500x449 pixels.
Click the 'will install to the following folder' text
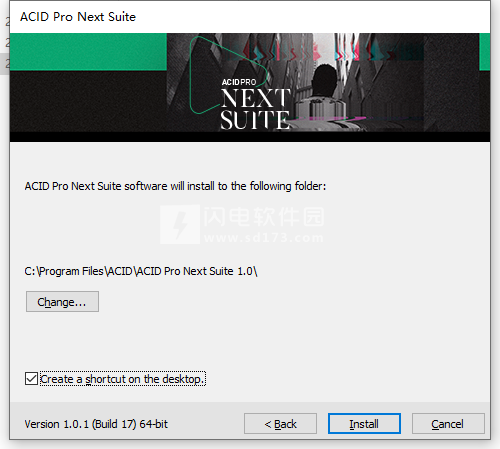(248, 186)
